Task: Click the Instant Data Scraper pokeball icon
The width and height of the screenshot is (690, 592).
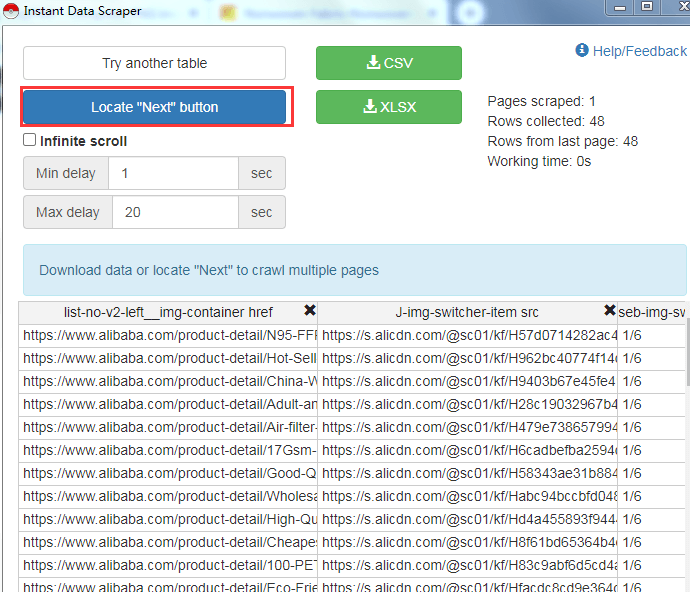Action: [11, 11]
